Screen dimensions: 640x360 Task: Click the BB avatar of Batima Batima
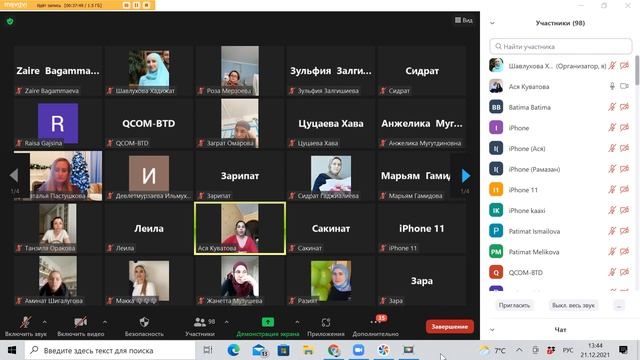click(x=496, y=107)
